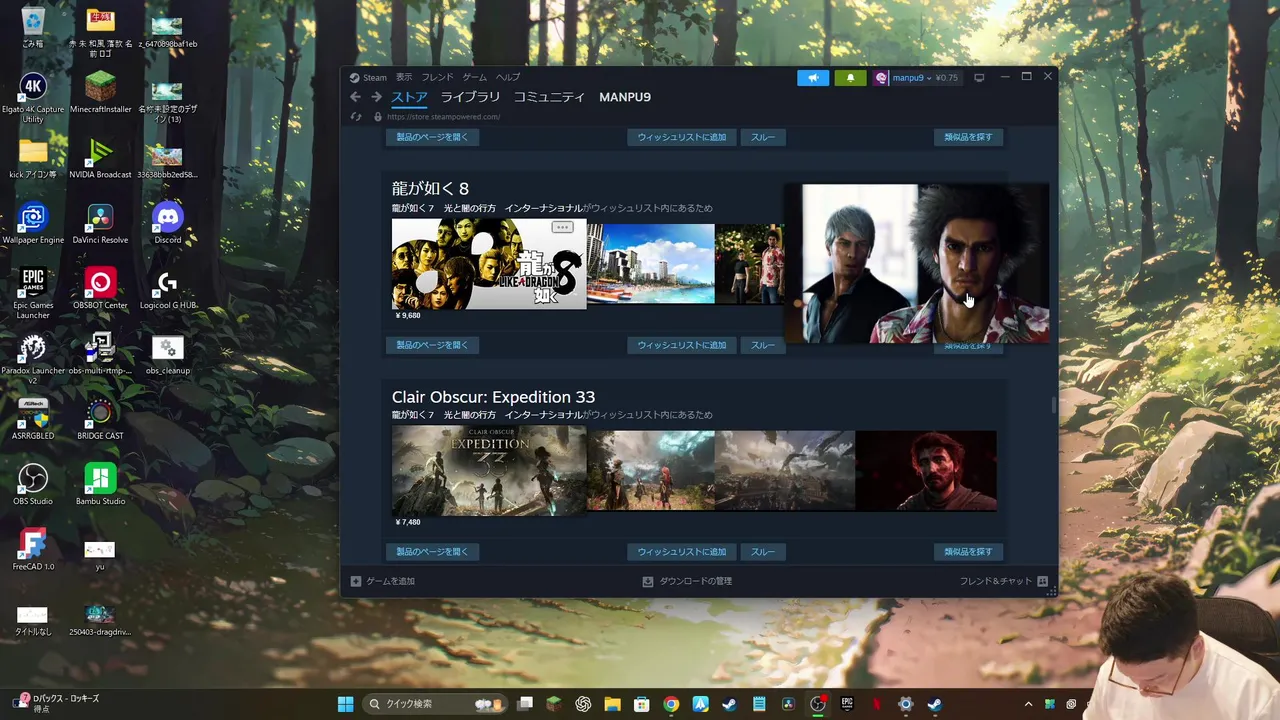Click the Steam store page scrollbar thumb

coord(1053,404)
